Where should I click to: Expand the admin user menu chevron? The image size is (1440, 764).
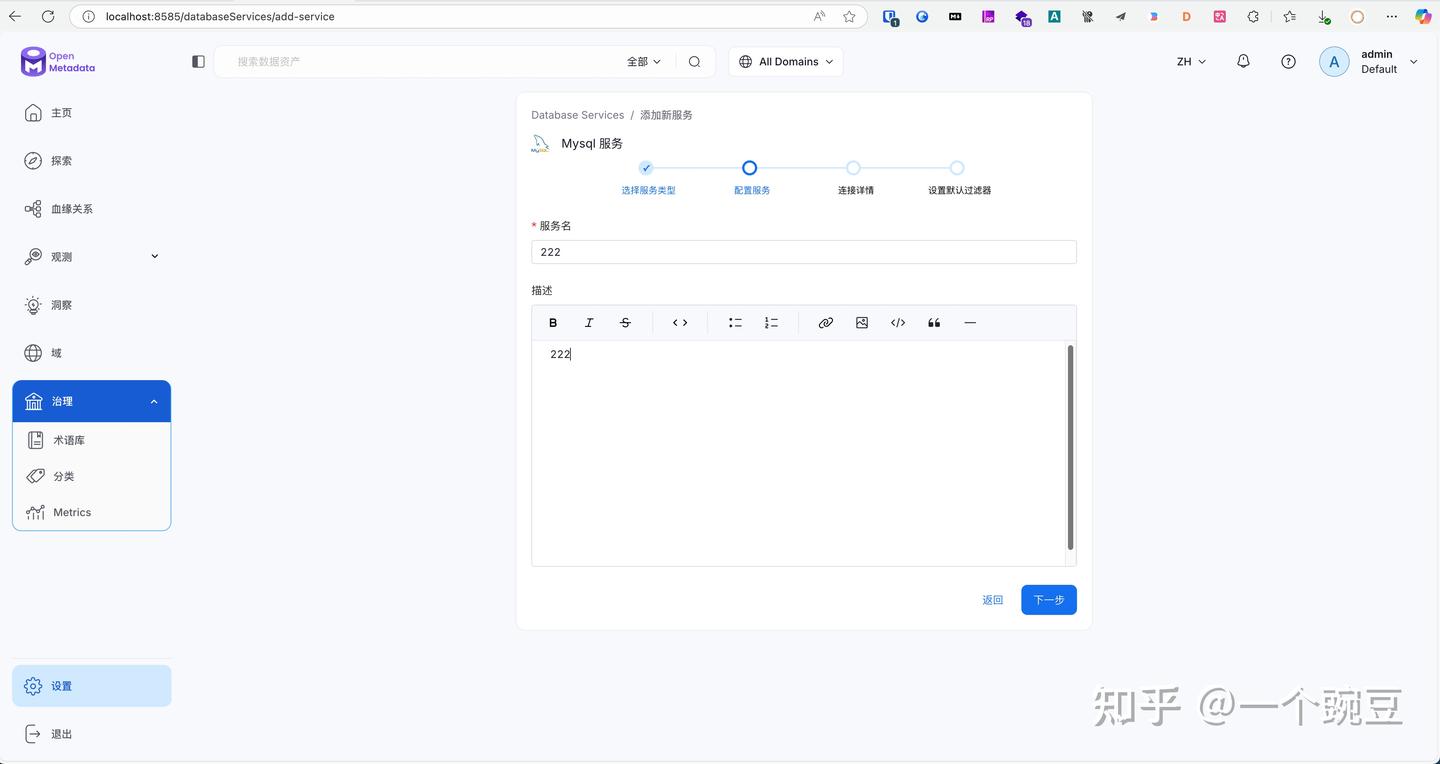click(1414, 62)
